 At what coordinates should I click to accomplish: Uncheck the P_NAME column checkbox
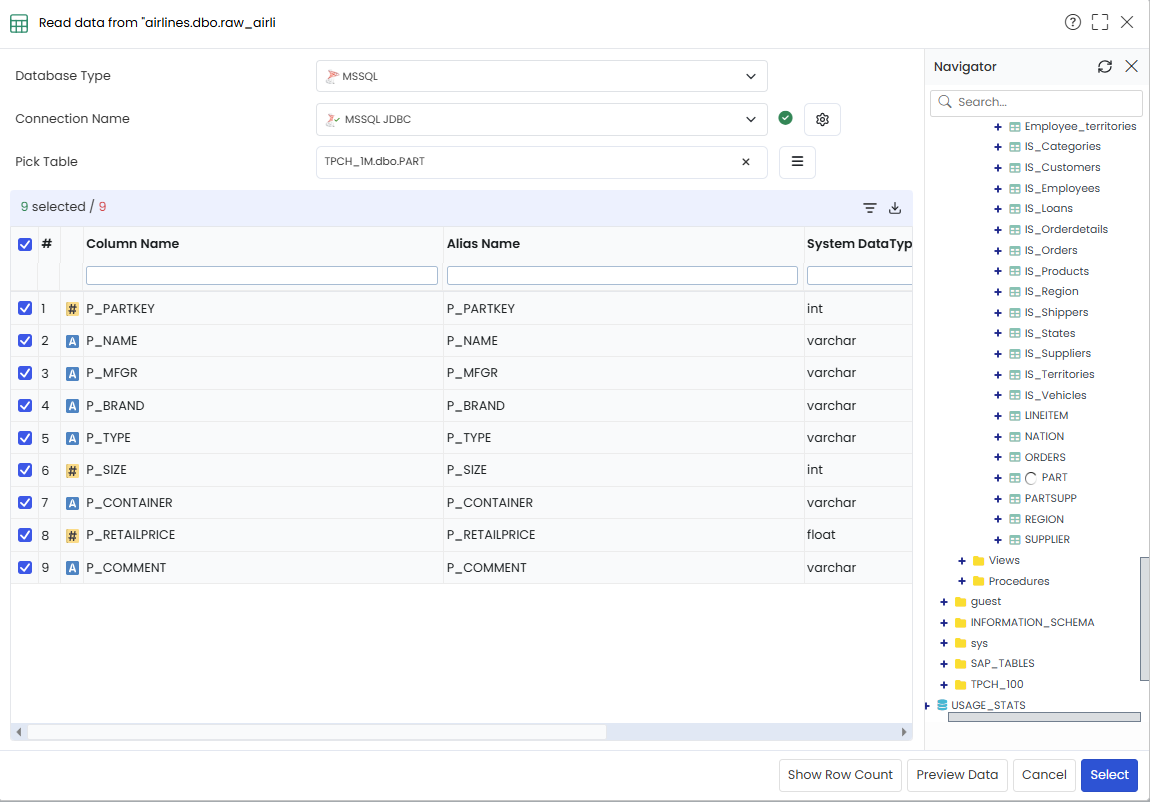[25, 341]
